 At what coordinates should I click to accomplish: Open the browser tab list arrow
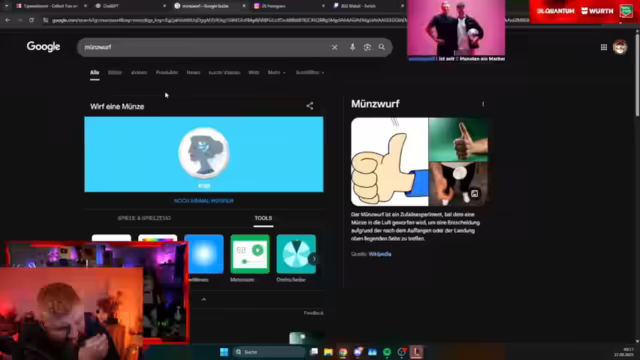tap(7, 6)
